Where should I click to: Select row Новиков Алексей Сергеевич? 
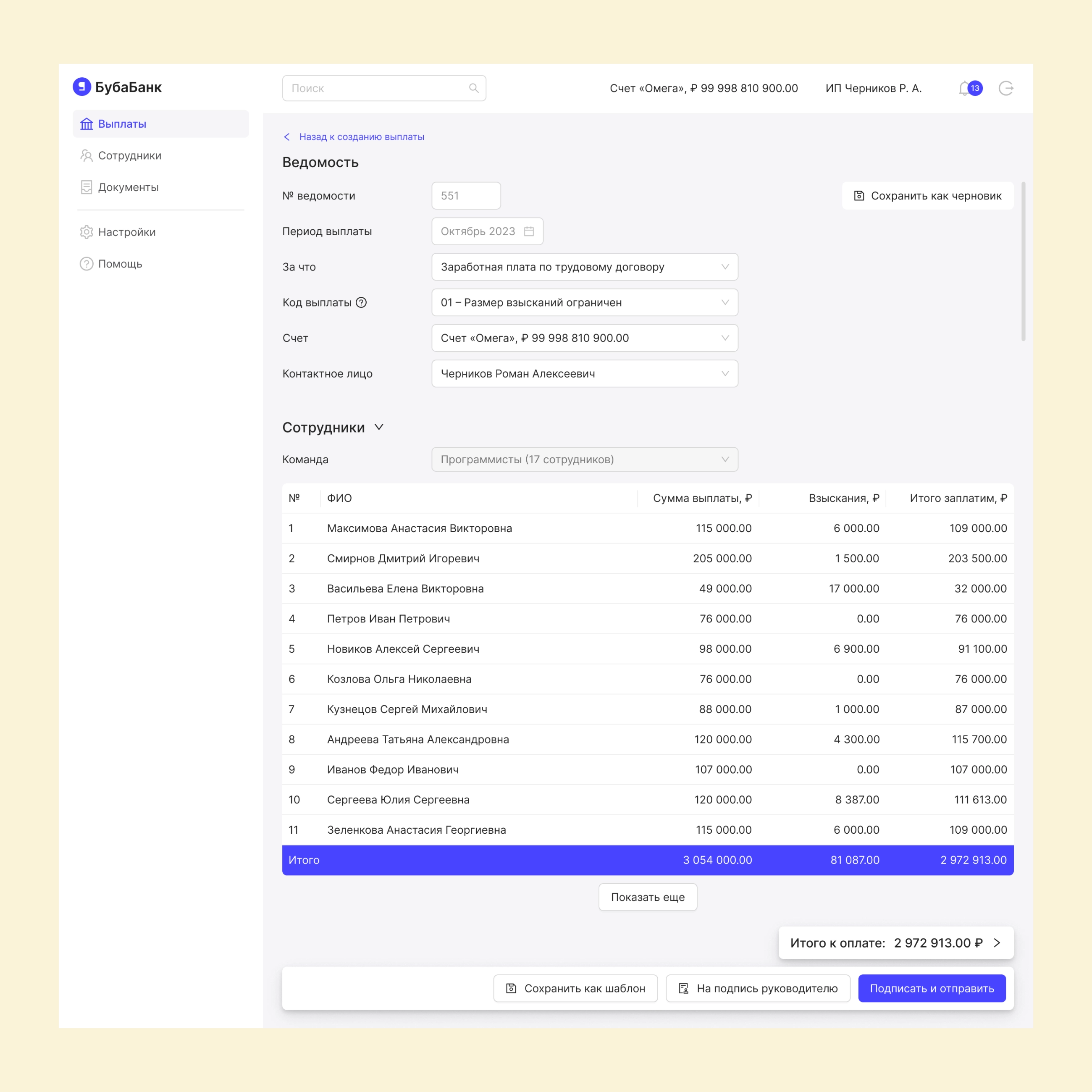coord(648,649)
